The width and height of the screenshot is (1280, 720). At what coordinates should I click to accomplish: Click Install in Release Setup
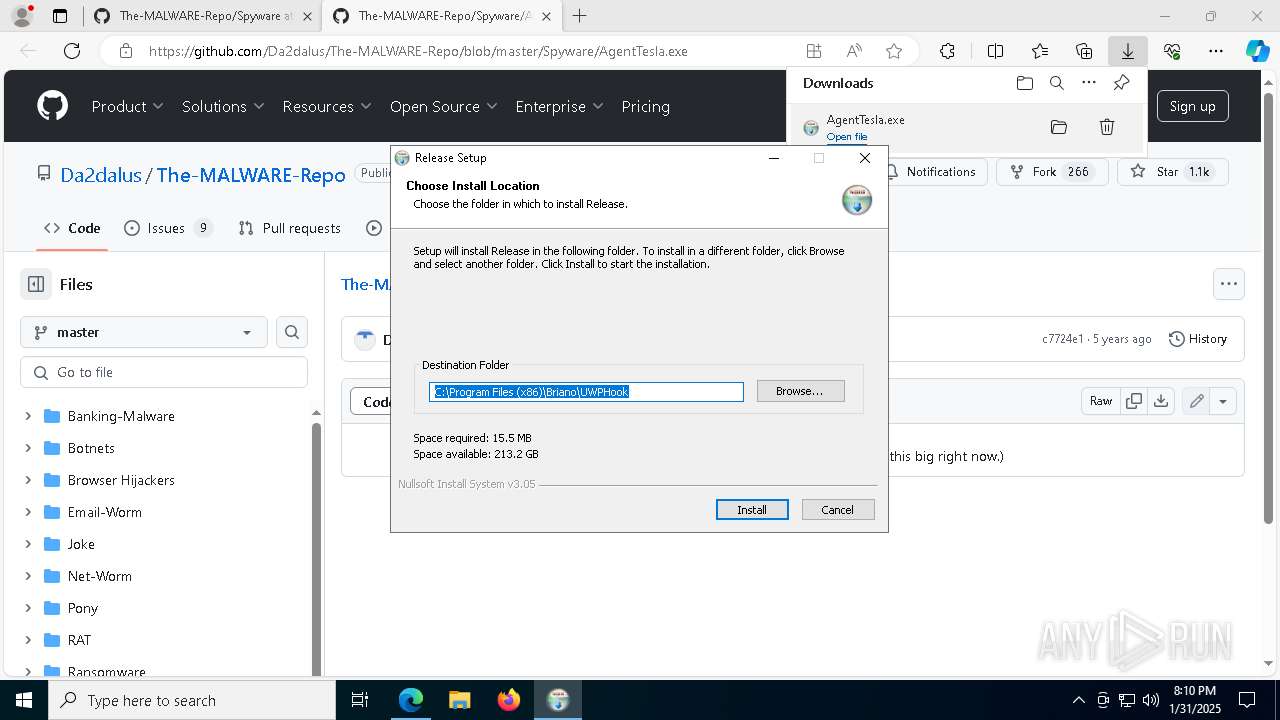point(752,510)
